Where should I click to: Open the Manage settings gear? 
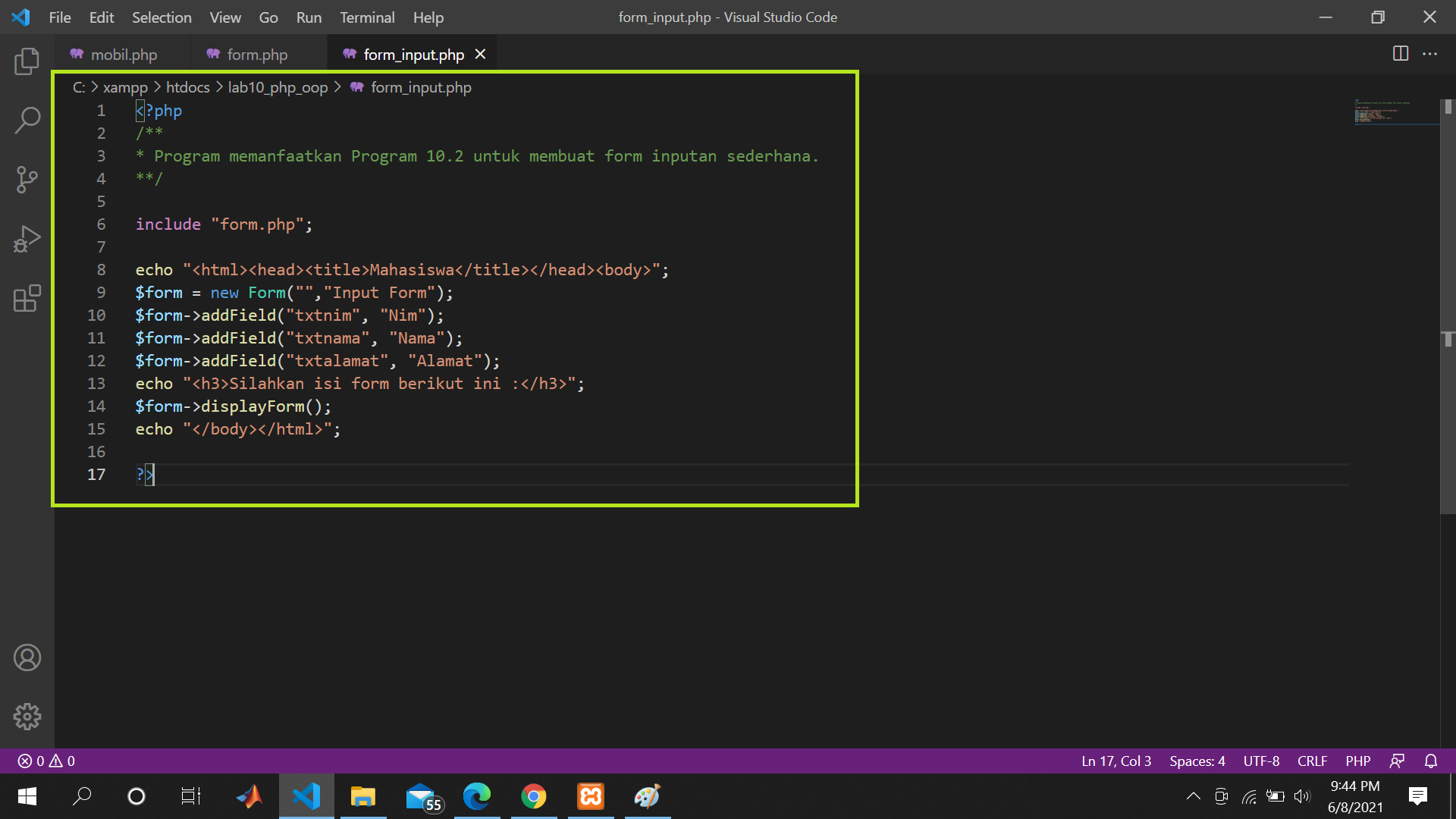[x=27, y=716]
